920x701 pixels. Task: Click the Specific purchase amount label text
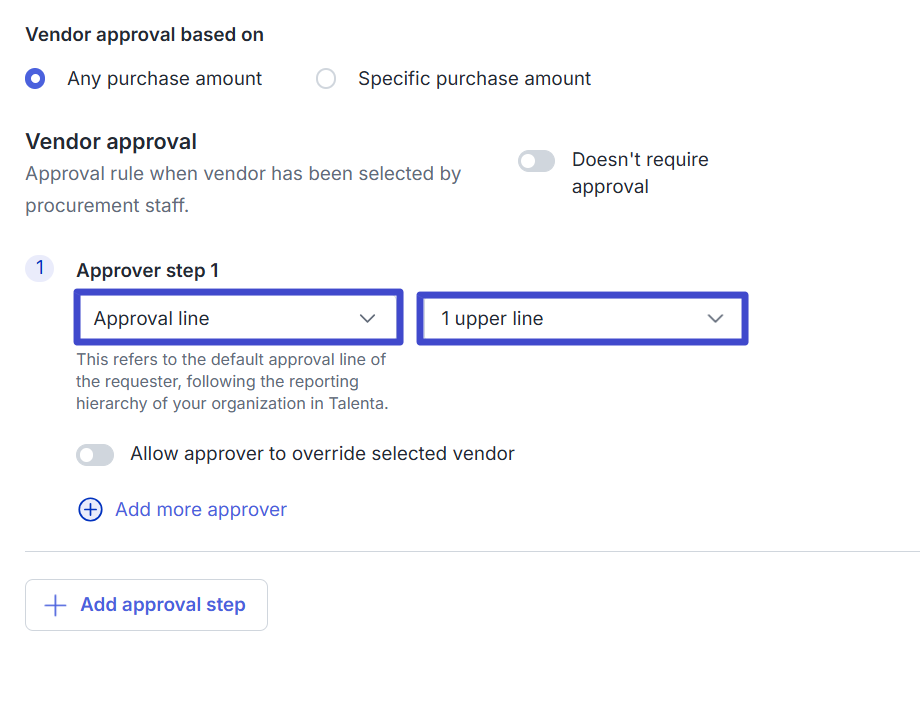click(x=474, y=79)
